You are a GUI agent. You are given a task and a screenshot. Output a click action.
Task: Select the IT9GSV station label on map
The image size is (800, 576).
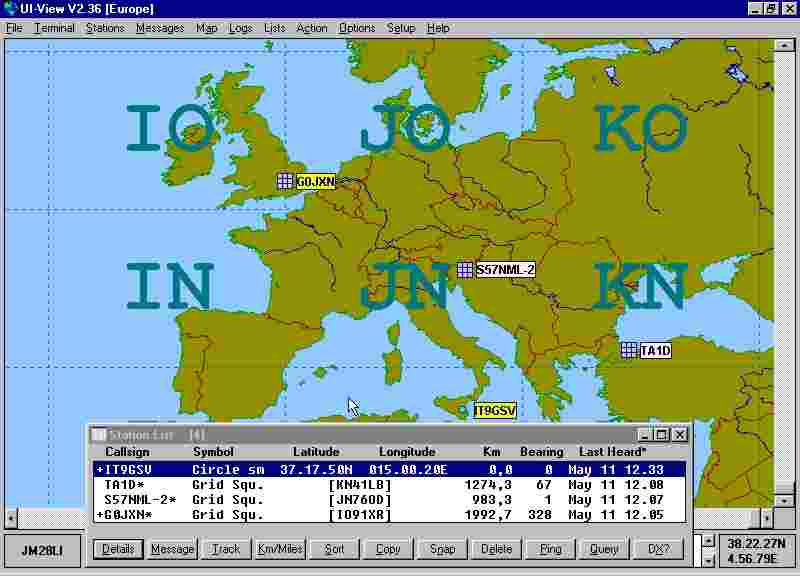tap(494, 411)
